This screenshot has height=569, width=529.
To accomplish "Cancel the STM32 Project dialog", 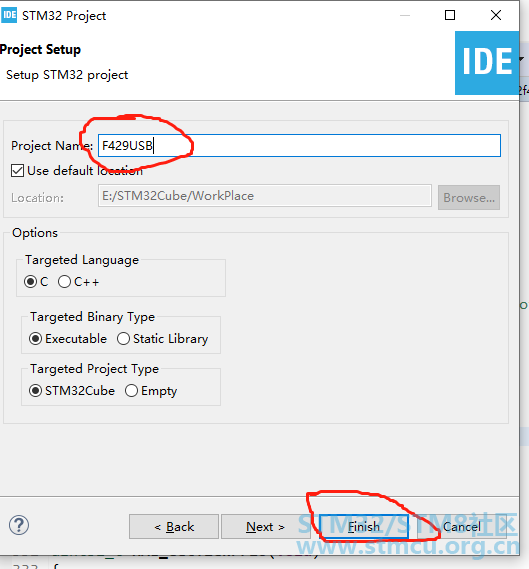I will [462, 526].
